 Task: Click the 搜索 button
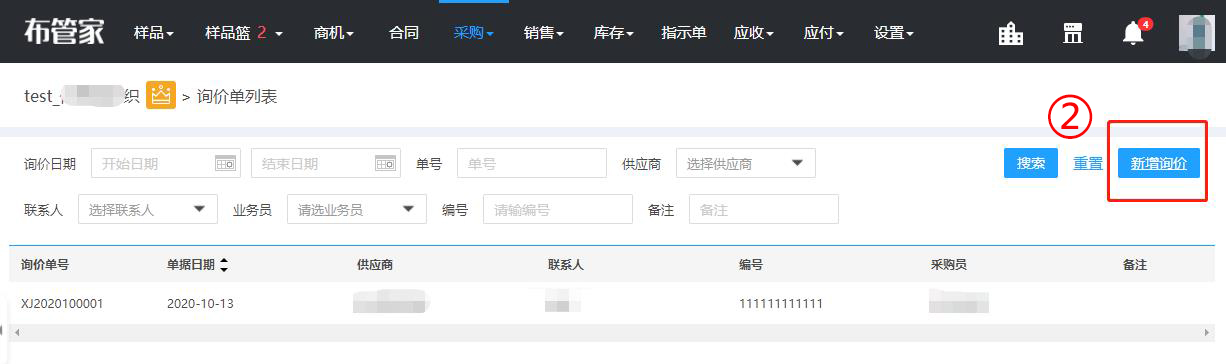click(1031, 163)
